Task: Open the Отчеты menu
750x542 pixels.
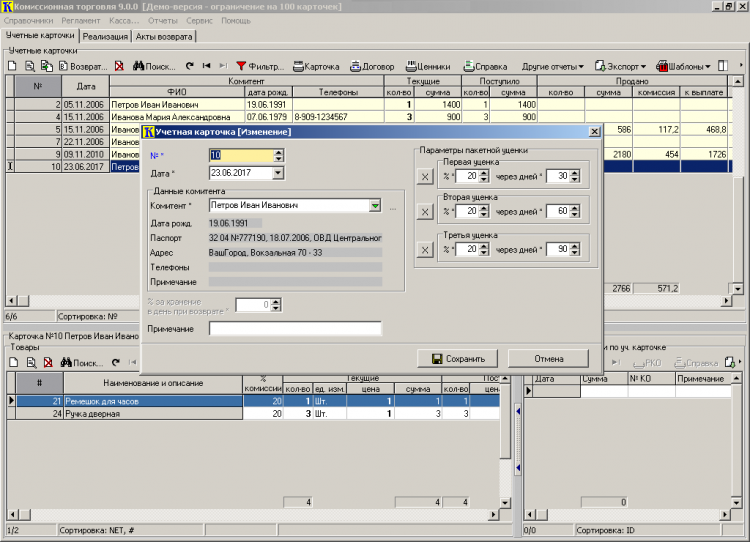Action: pyautogui.click(x=162, y=20)
